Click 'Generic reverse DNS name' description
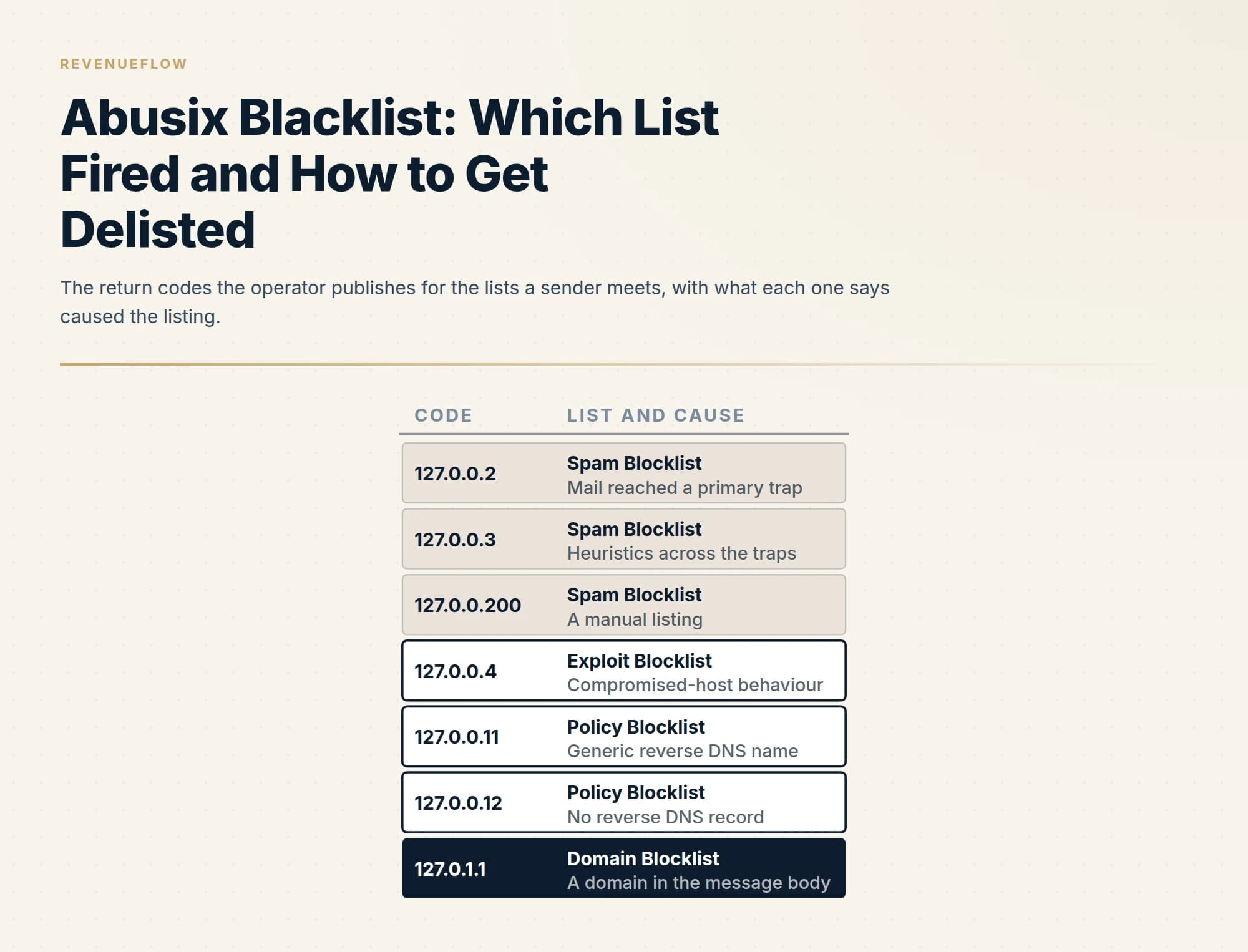The height and width of the screenshot is (952, 1248). click(x=683, y=751)
